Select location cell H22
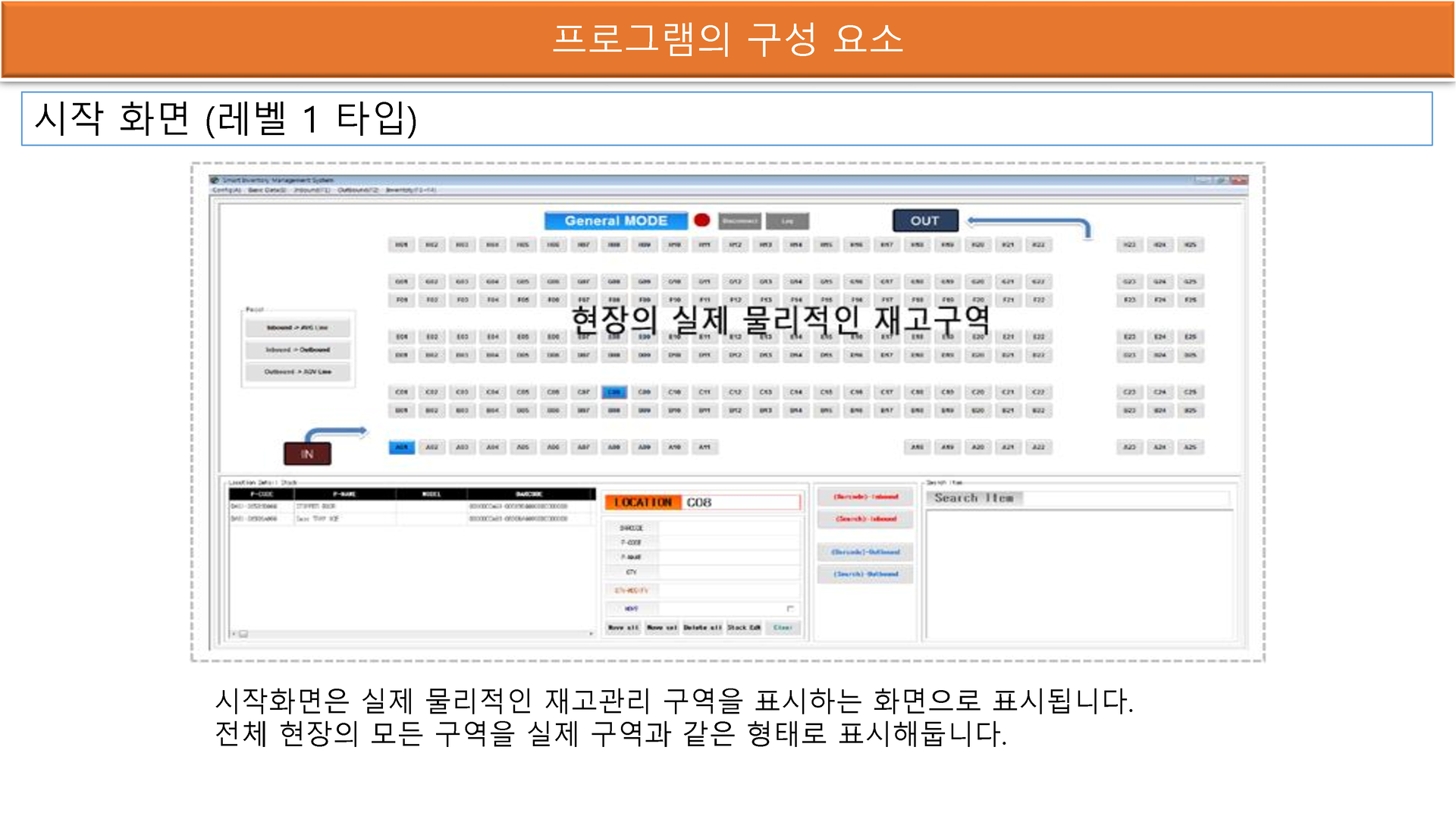The height and width of the screenshot is (819, 1456). (1039, 245)
